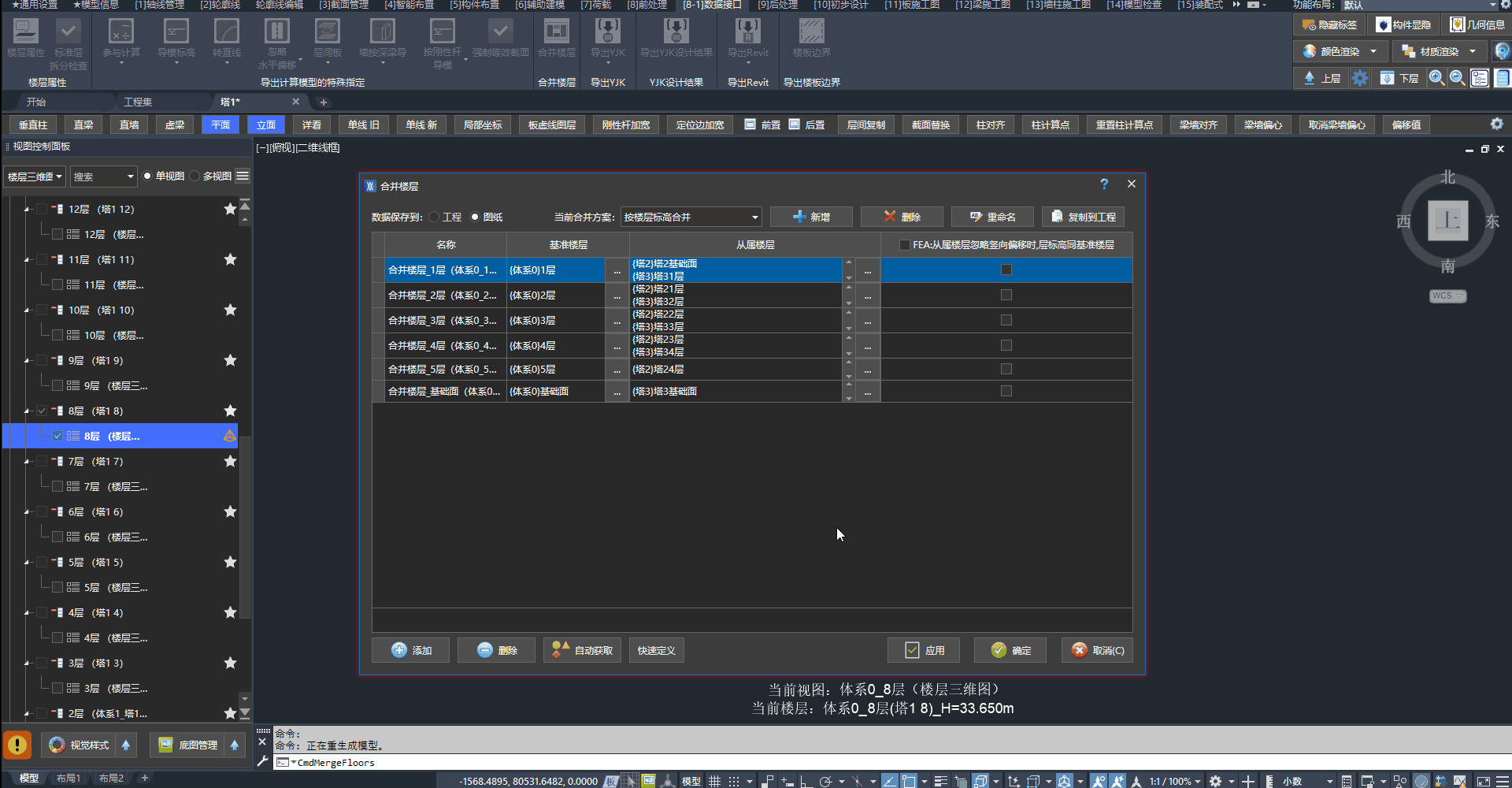Click the 楼板边界 export icon
This screenshot has width=1512, height=788.
(811, 32)
